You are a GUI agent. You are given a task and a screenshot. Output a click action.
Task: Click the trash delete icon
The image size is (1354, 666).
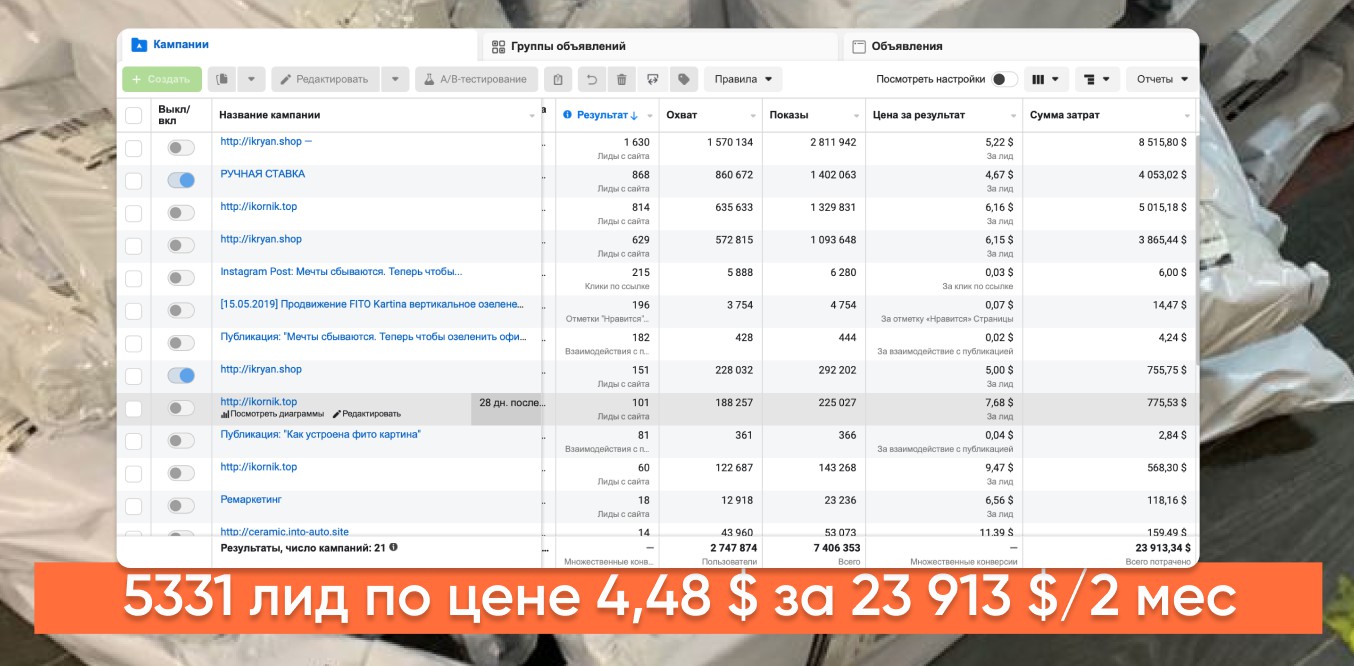(621, 79)
